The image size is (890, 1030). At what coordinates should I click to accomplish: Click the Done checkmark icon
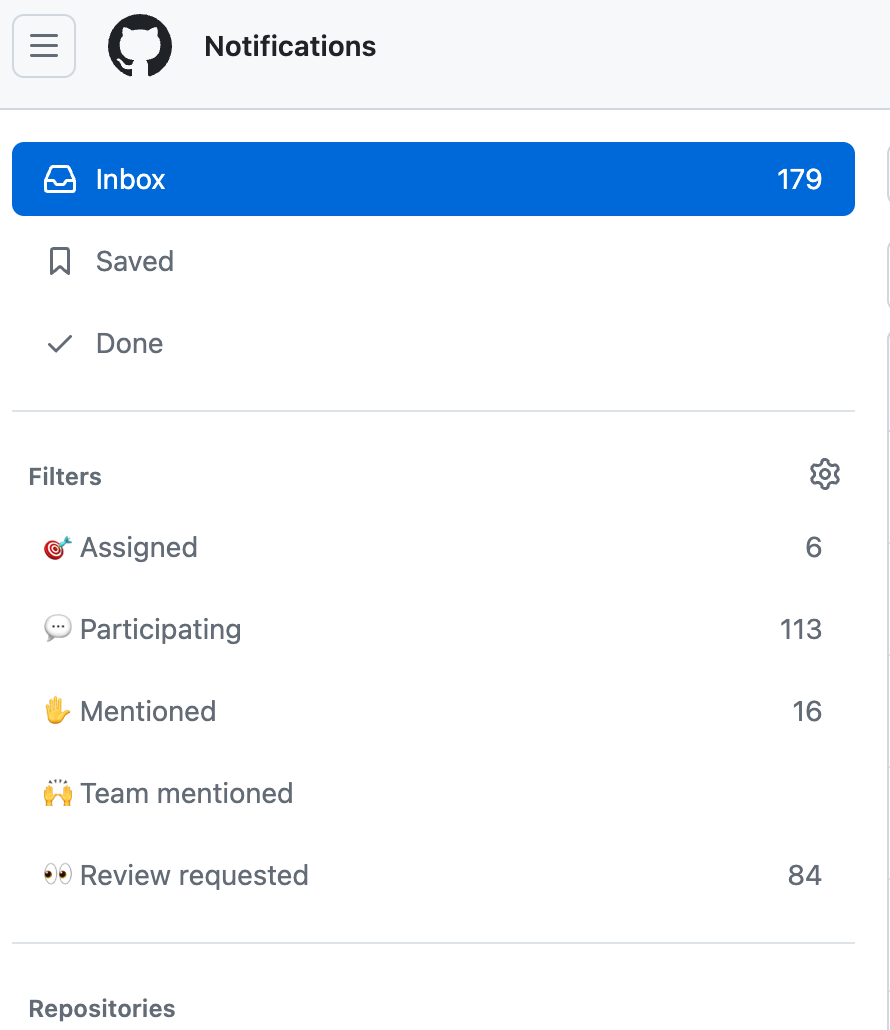click(x=60, y=344)
